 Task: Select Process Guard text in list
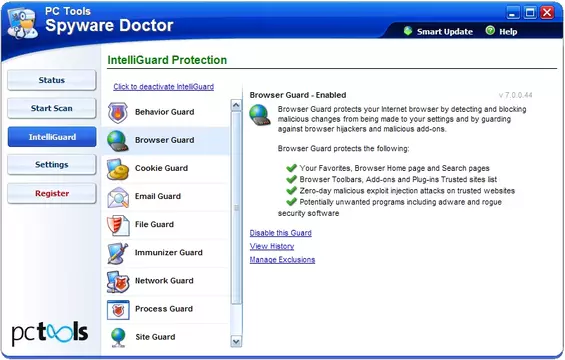[164, 309]
